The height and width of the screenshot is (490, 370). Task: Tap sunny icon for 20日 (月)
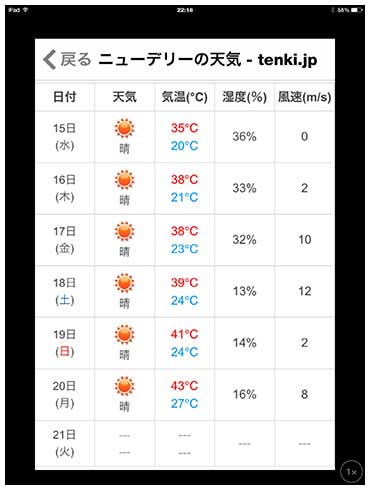[x=124, y=386]
